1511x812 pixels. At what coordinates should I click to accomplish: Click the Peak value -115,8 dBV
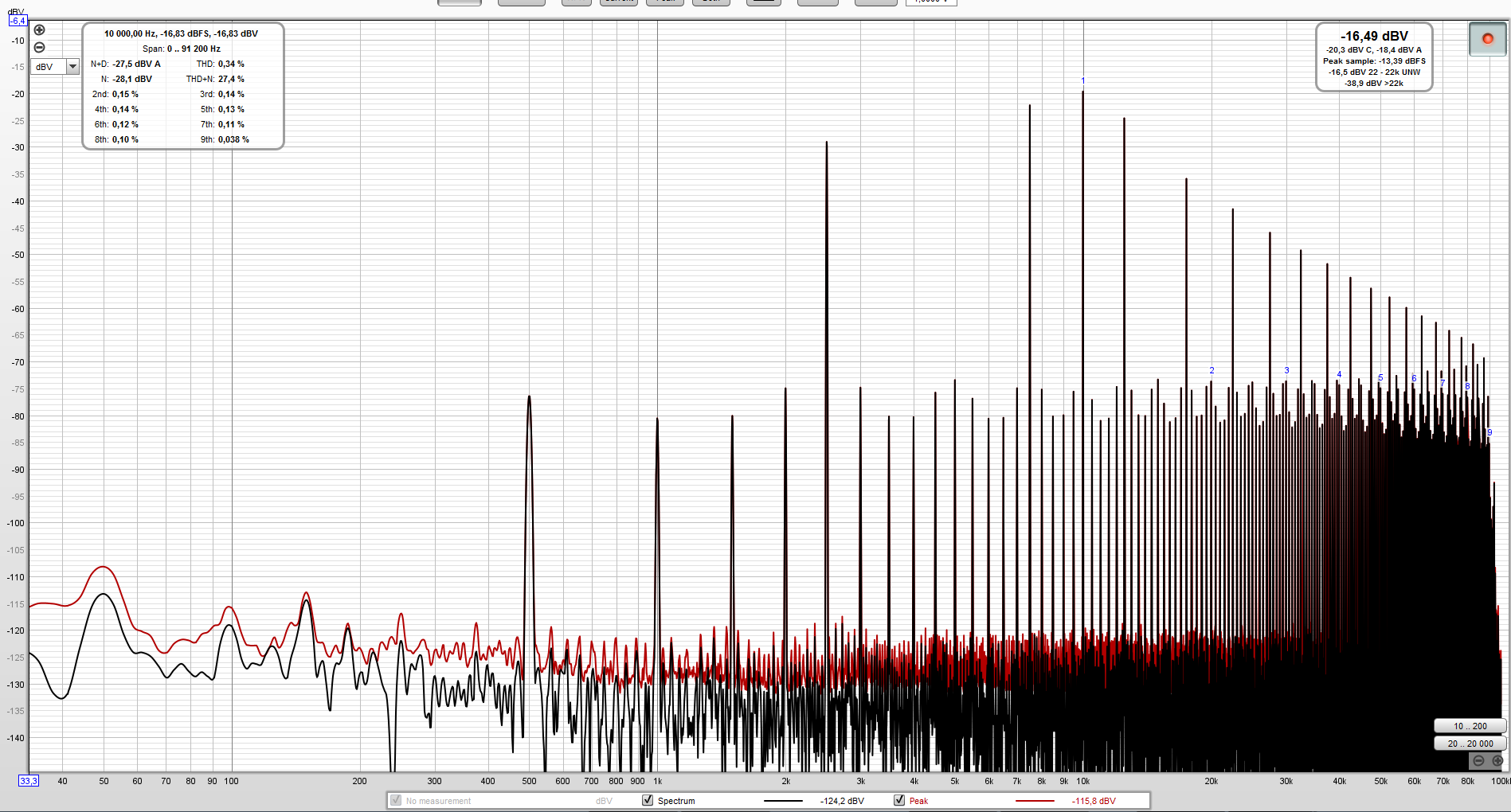click(x=1094, y=801)
